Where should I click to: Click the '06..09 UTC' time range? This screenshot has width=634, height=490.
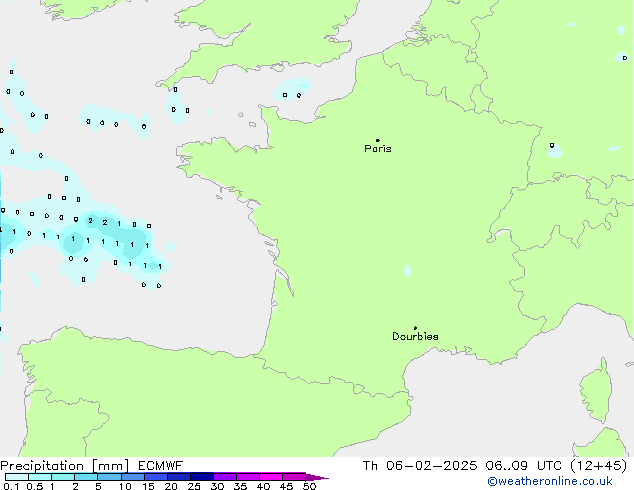pos(524,466)
